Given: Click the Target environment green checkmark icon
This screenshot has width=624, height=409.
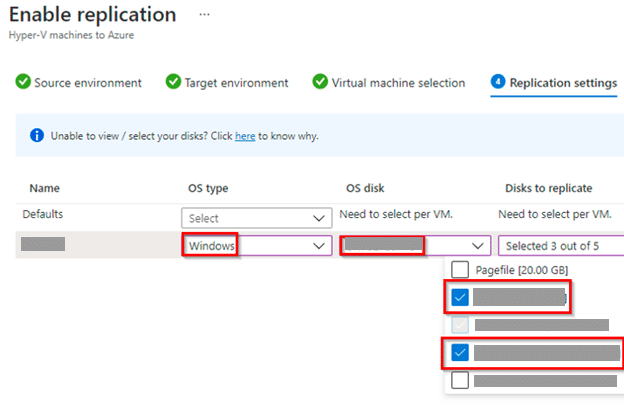Looking at the screenshot, I should click(173, 83).
